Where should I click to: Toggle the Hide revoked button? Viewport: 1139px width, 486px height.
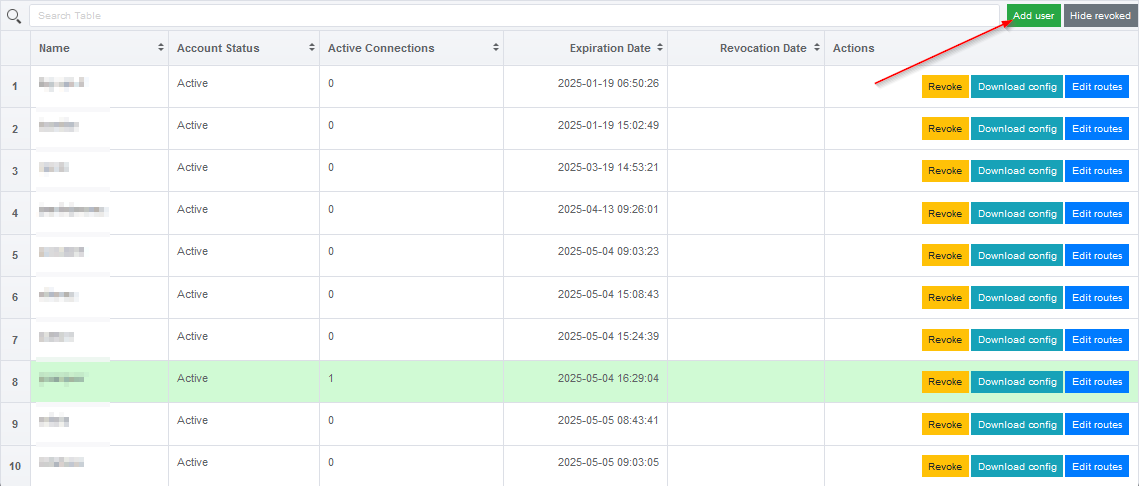click(1100, 16)
